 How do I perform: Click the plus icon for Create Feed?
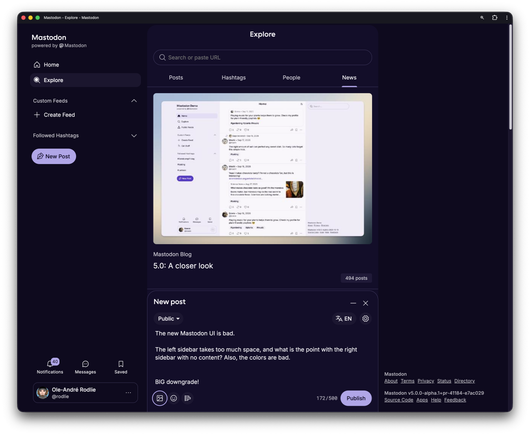pyautogui.click(x=37, y=115)
